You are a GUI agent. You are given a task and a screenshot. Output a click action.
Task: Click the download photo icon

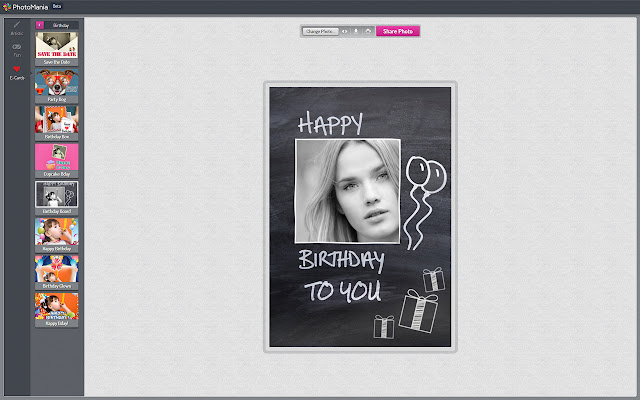tap(357, 31)
